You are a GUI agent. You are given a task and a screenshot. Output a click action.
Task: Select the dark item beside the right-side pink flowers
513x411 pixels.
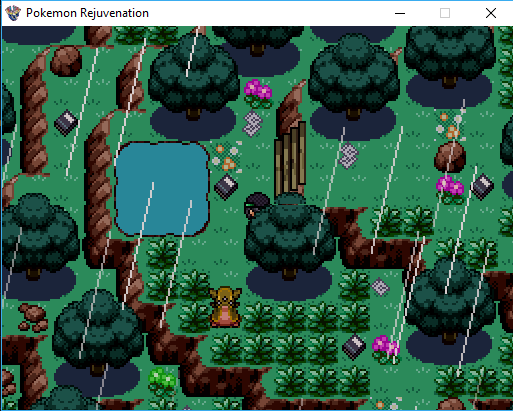[x=482, y=187]
